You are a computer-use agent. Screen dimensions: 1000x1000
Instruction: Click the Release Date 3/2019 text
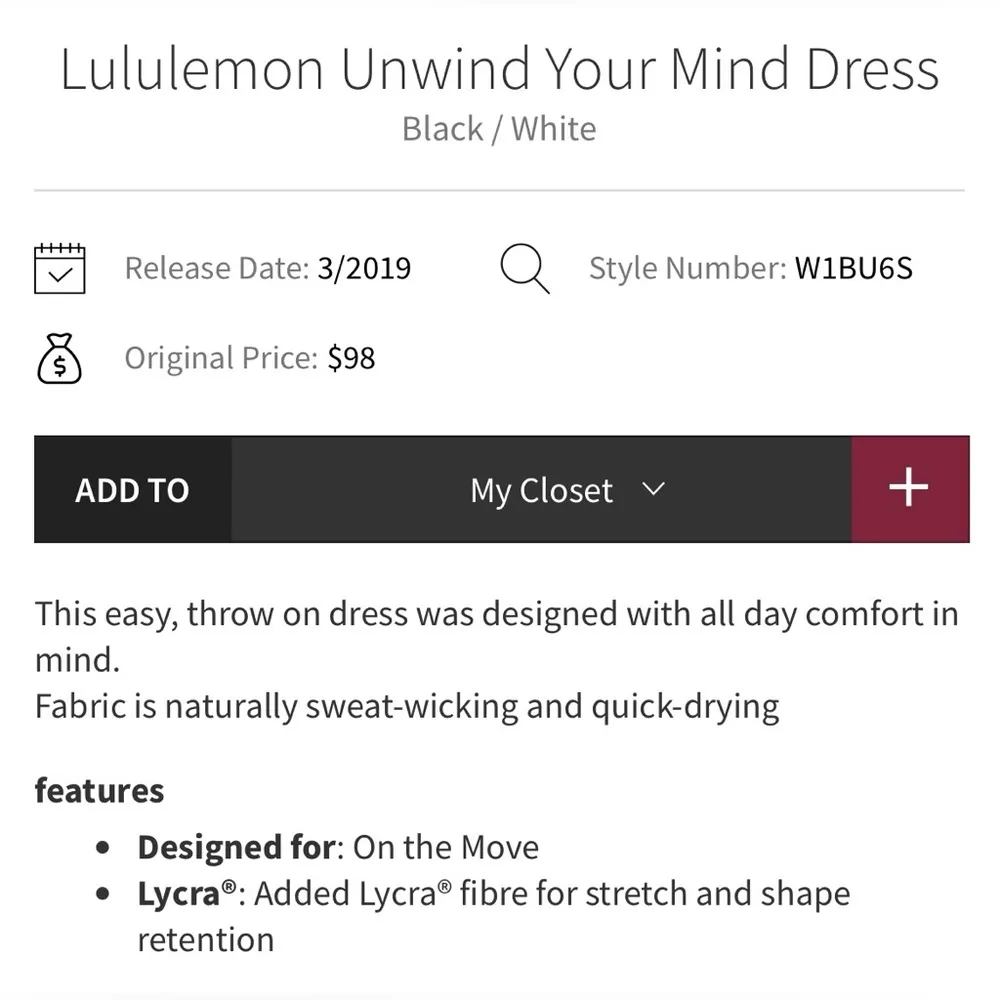click(267, 267)
